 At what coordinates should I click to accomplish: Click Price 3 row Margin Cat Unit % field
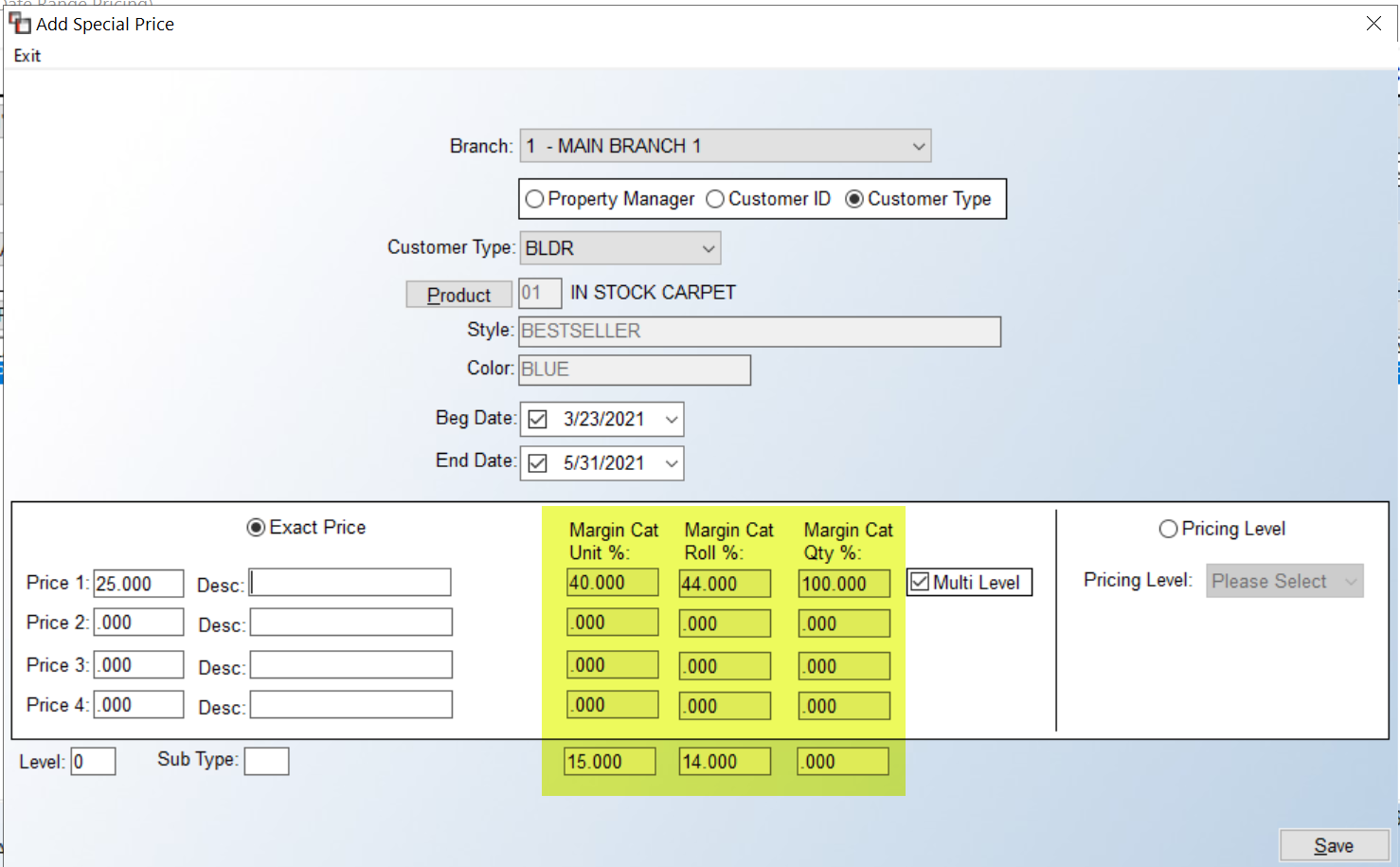click(612, 665)
